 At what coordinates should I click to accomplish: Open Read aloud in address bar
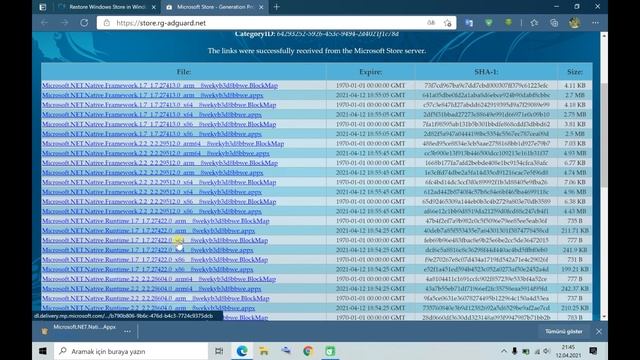(x=431, y=23)
